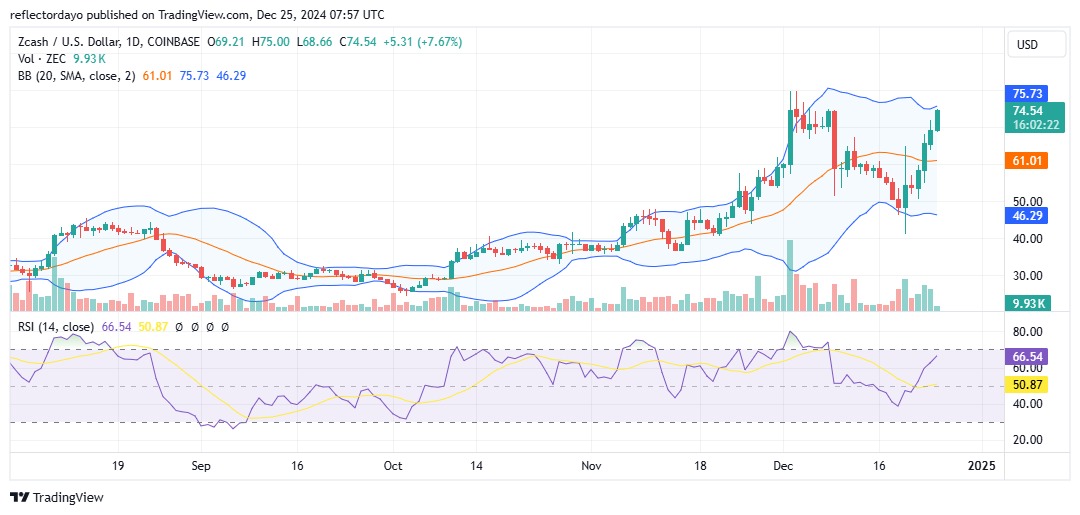Screen dimensions: 1080x515
Task: Click the 50.00 price axis tick
Action: tap(1027, 202)
